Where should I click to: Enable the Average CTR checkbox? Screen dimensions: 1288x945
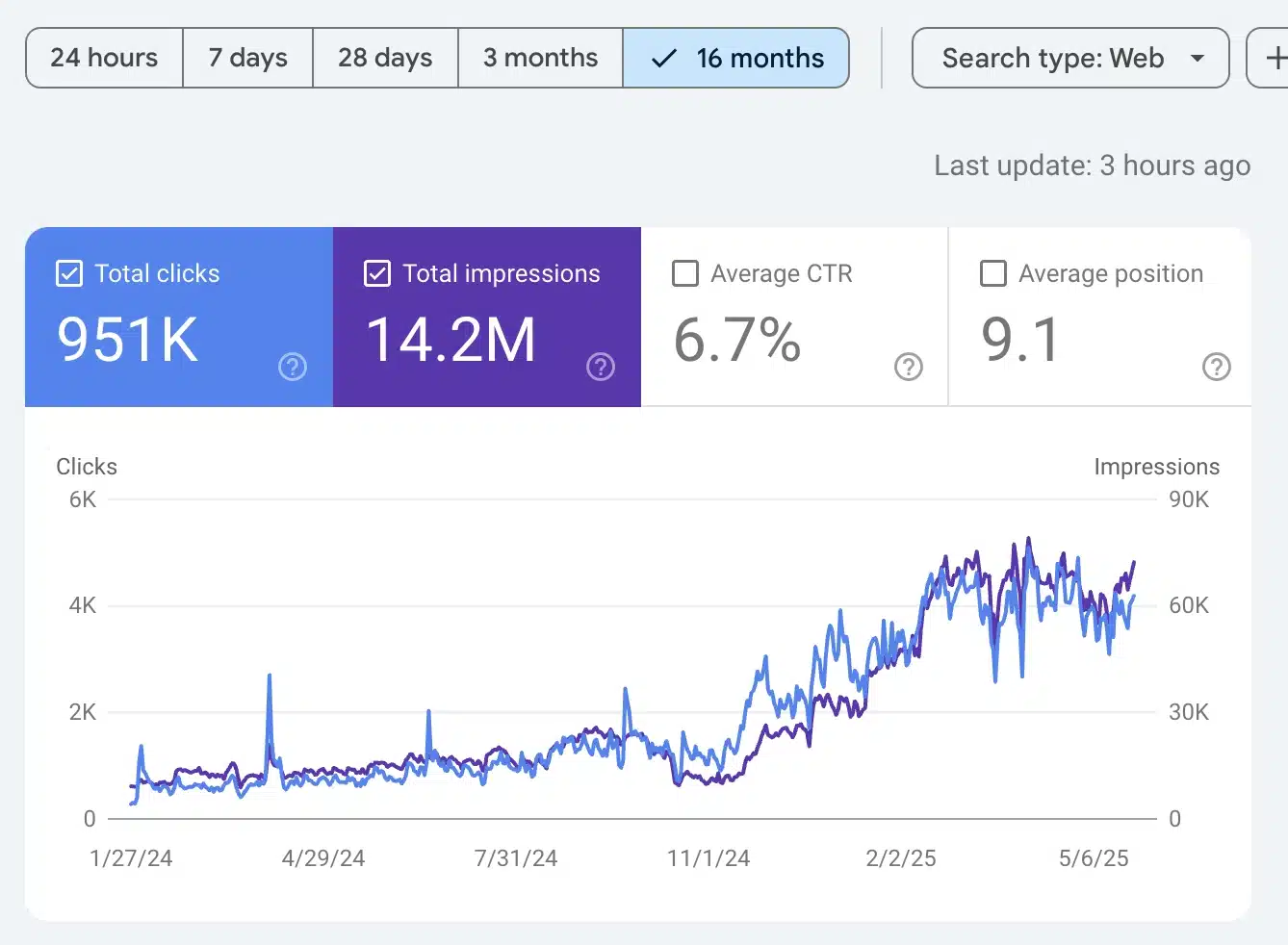click(685, 274)
